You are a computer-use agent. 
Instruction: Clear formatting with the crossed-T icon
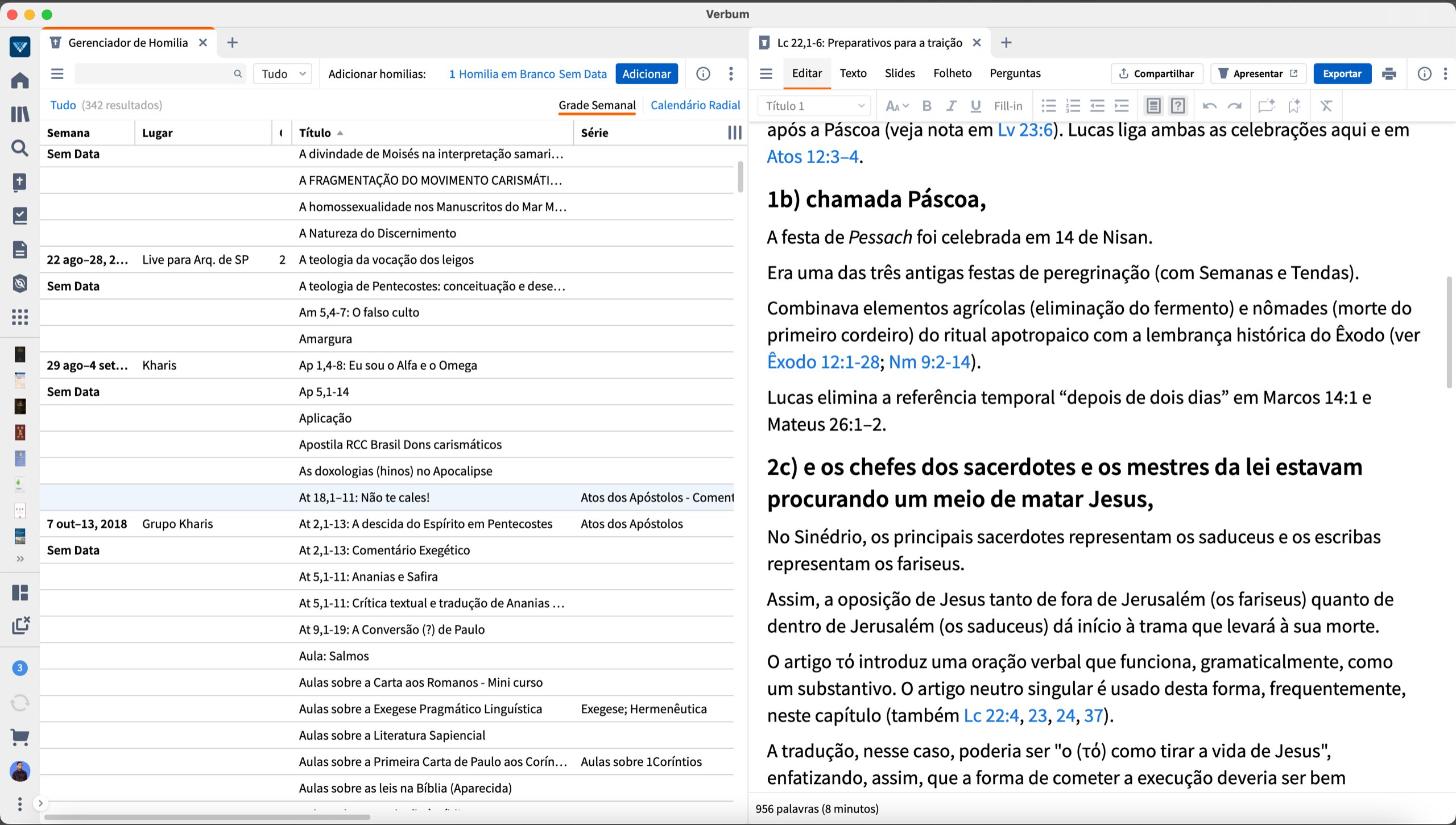point(1326,106)
